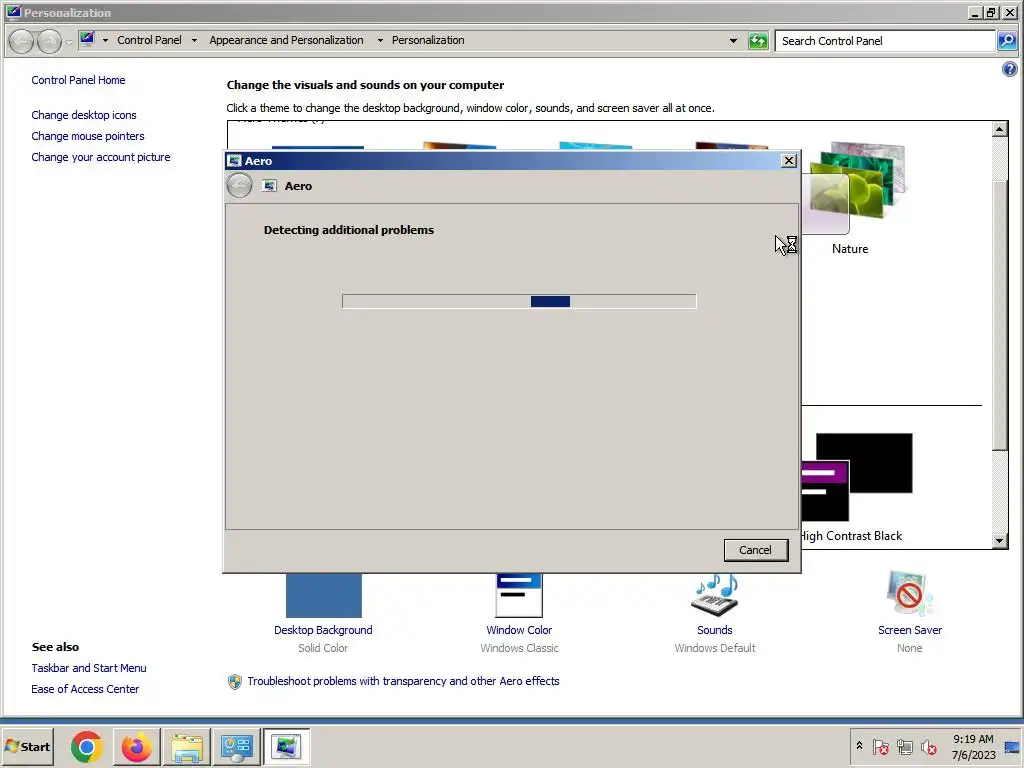Viewport: 1024px width, 768px height.
Task: Open Control Panel Home
Action: coord(78,80)
